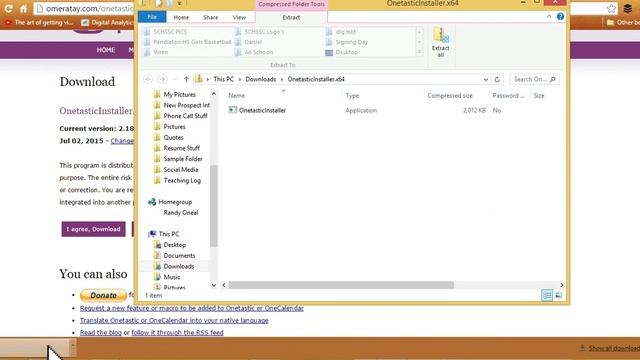This screenshot has width=640, height=360.
Task: Select the Social Media folder
Action: point(181,169)
